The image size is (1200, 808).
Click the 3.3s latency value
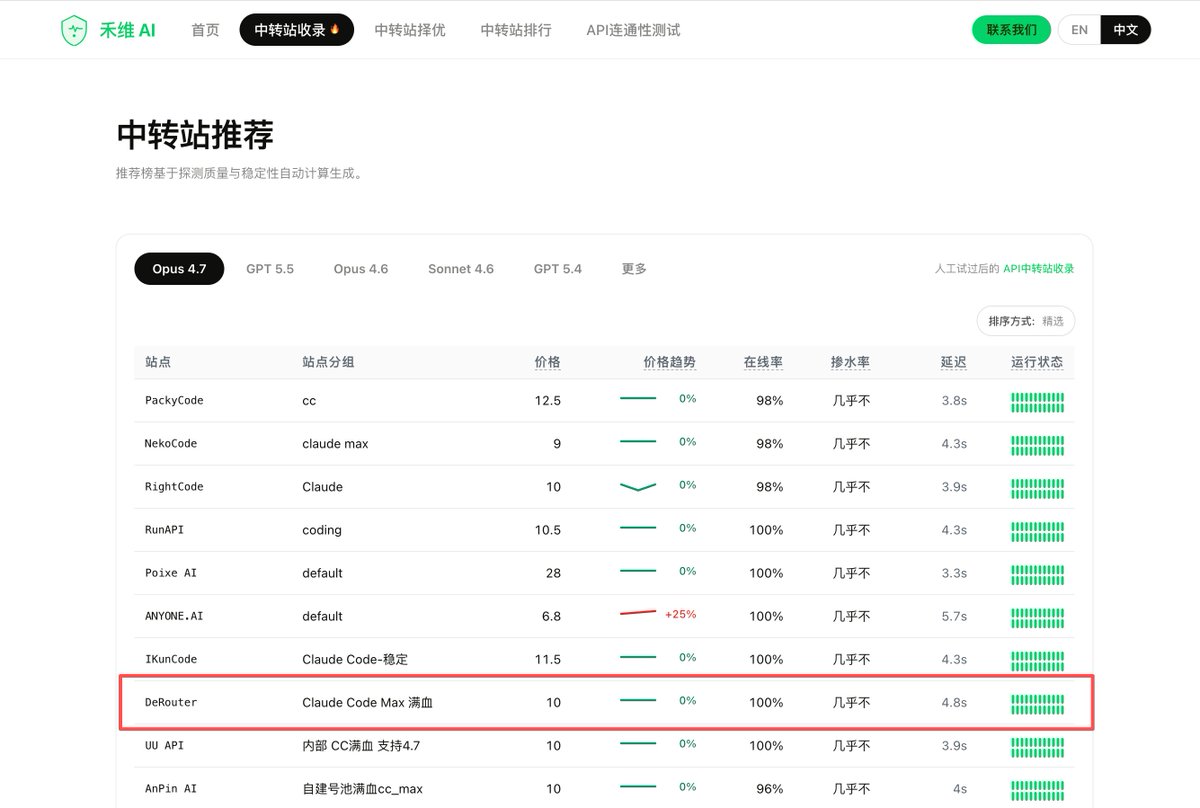954,573
